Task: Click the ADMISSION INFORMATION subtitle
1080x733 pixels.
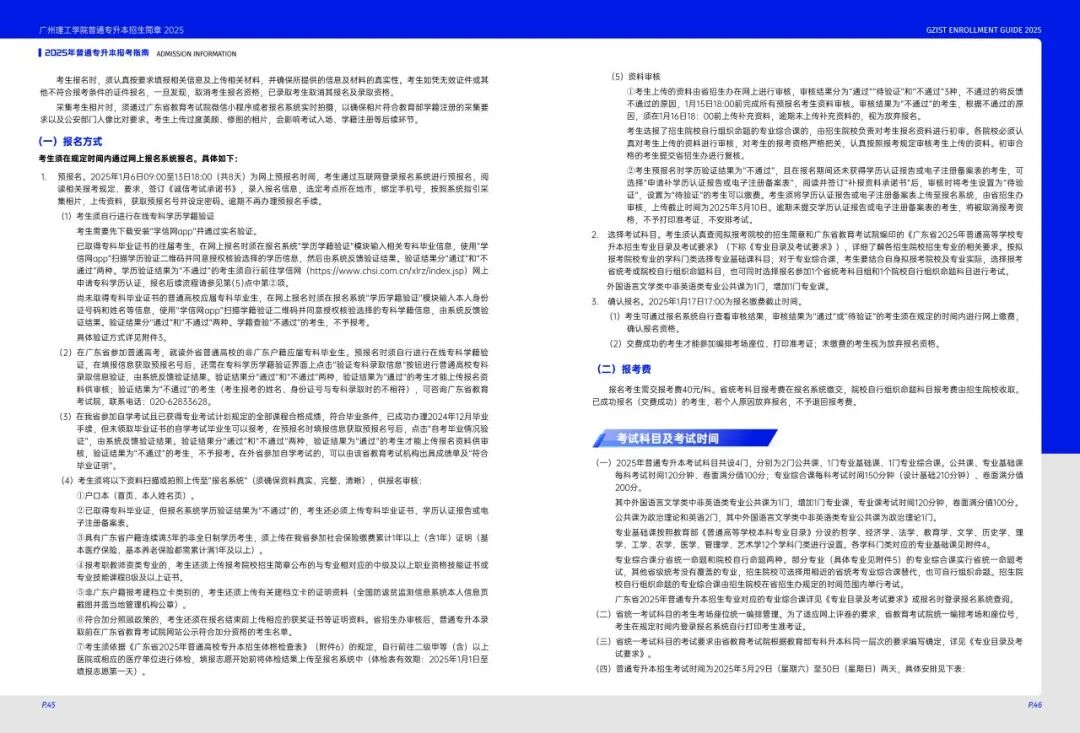Action: point(196,54)
